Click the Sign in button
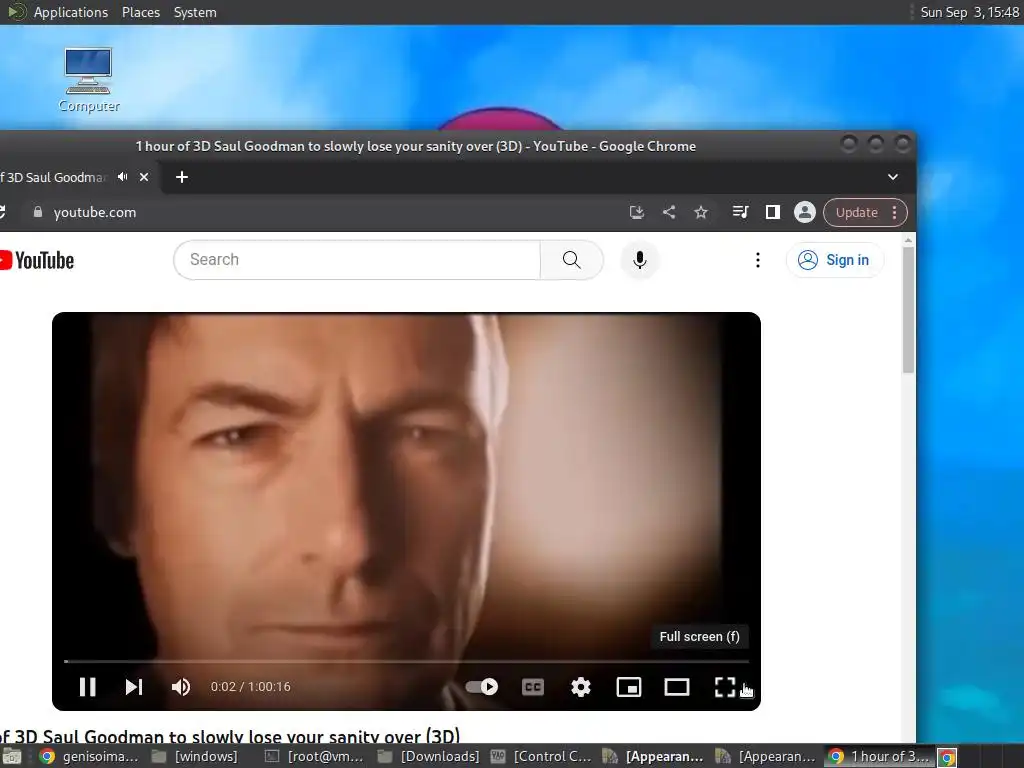This screenshot has height=768, width=1024. [835, 260]
